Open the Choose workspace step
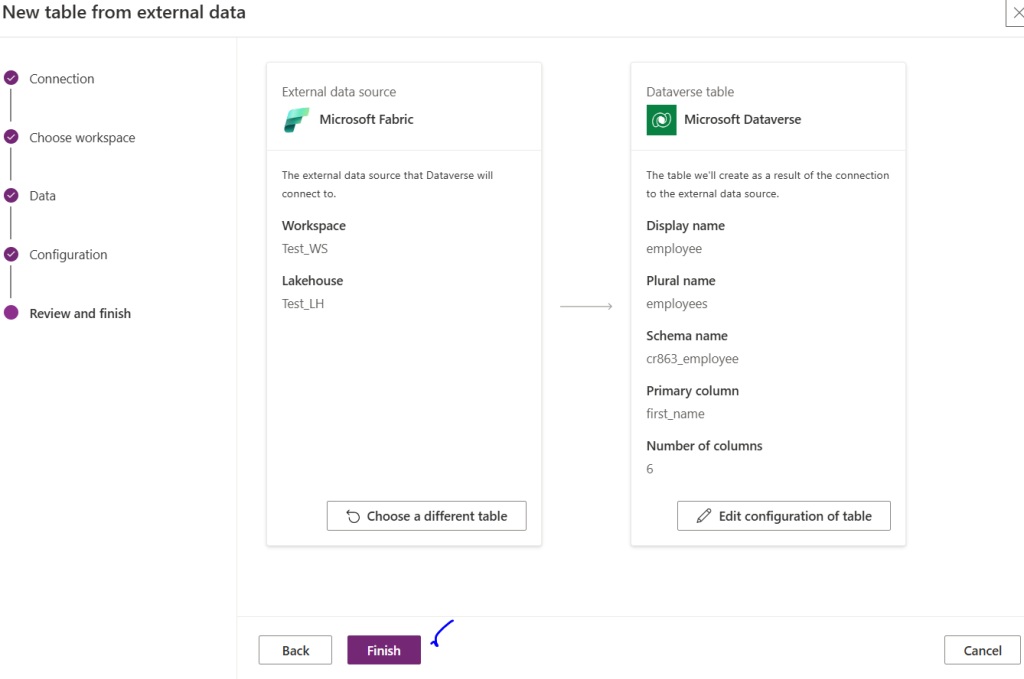The width and height of the screenshot is (1024, 679). click(82, 138)
